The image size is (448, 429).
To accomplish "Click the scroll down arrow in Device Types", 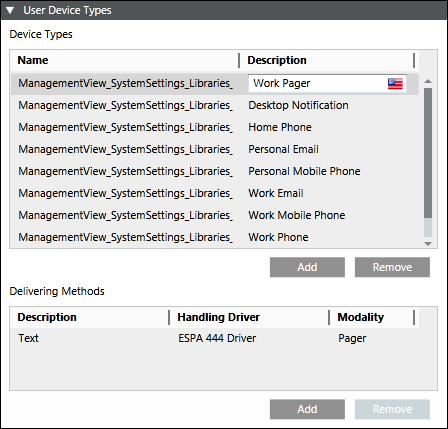I will tap(428, 244).
